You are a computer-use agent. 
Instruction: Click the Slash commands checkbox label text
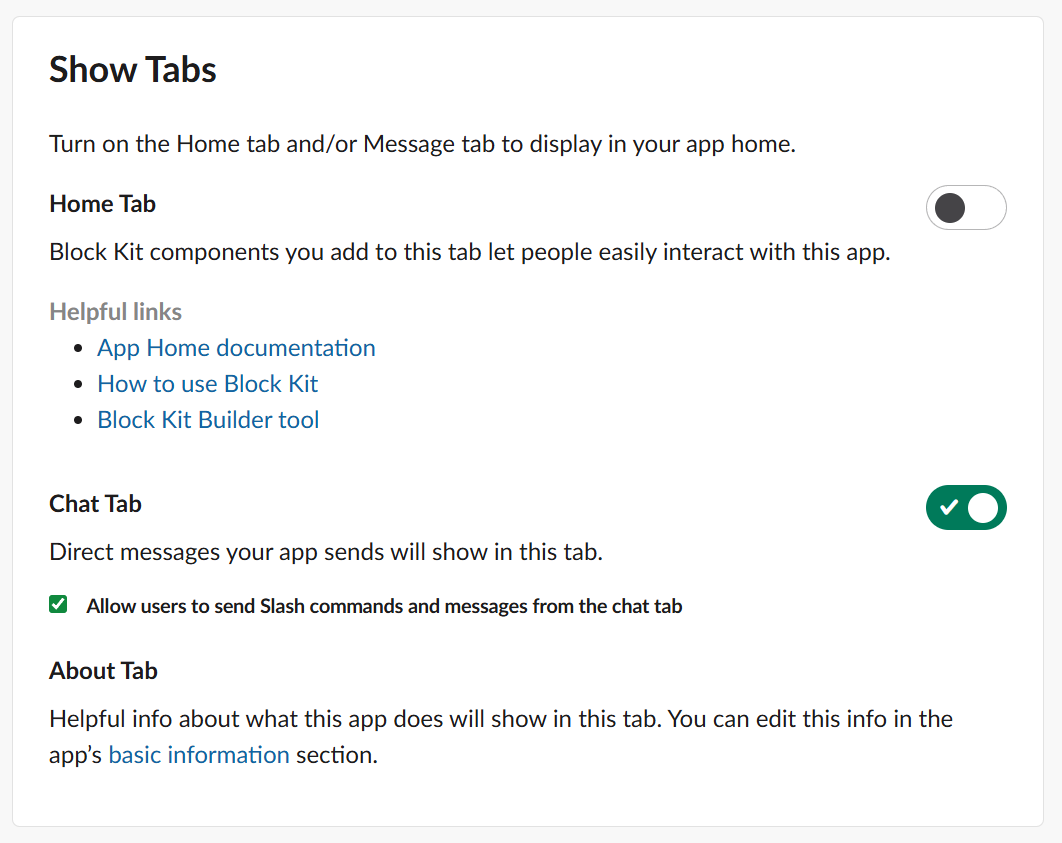click(384, 606)
